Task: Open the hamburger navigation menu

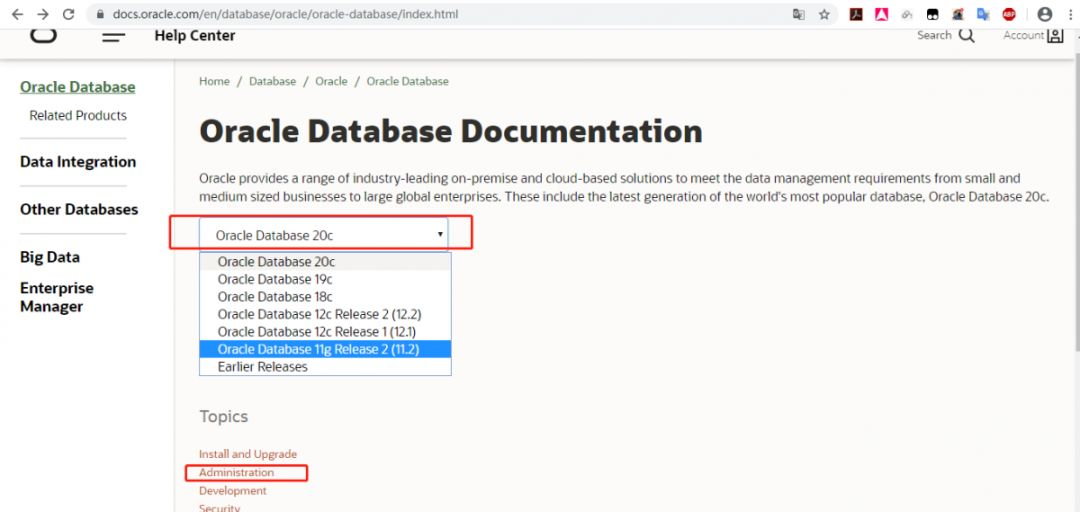Action: pyautogui.click(x=114, y=37)
